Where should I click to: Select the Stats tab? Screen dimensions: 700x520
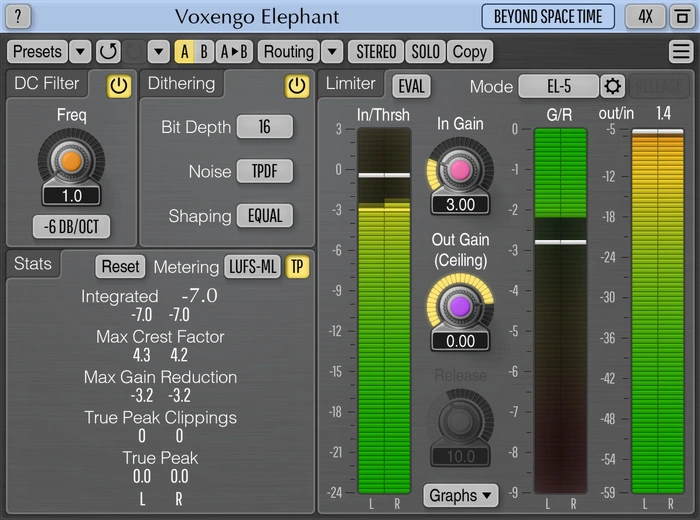33,264
